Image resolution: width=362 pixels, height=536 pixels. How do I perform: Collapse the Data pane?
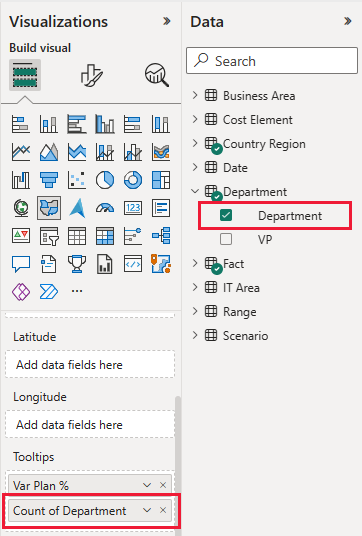point(347,21)
